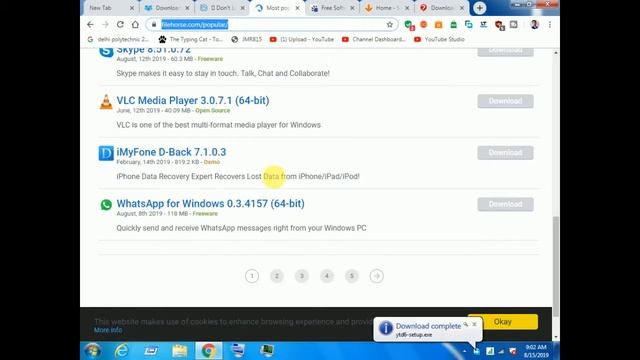Viewport: 640px width, 360px height.
Task: Open a new tab with plus button
Action: pos(480,8)
